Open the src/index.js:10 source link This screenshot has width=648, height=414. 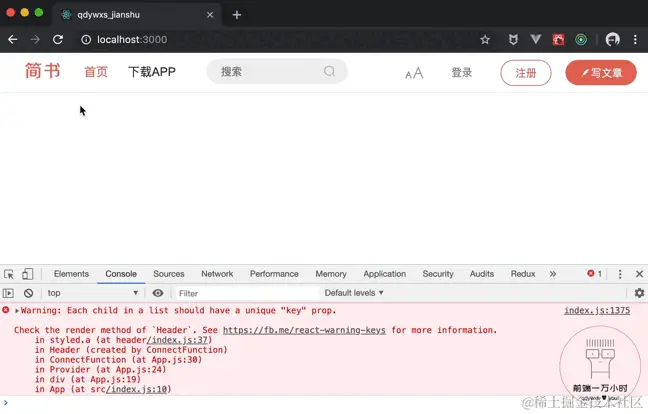tap(138, 389)
